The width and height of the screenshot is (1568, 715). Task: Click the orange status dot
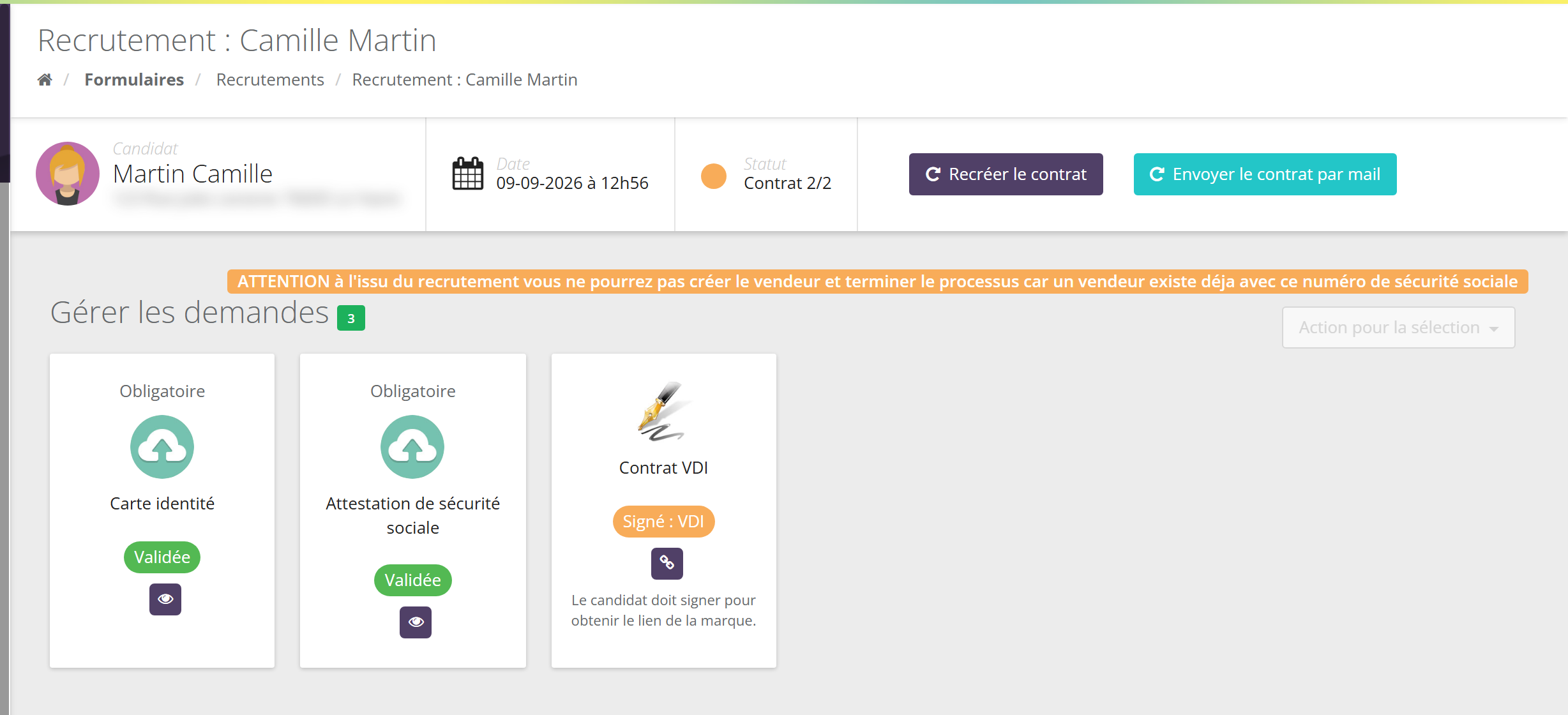point(714,176)
